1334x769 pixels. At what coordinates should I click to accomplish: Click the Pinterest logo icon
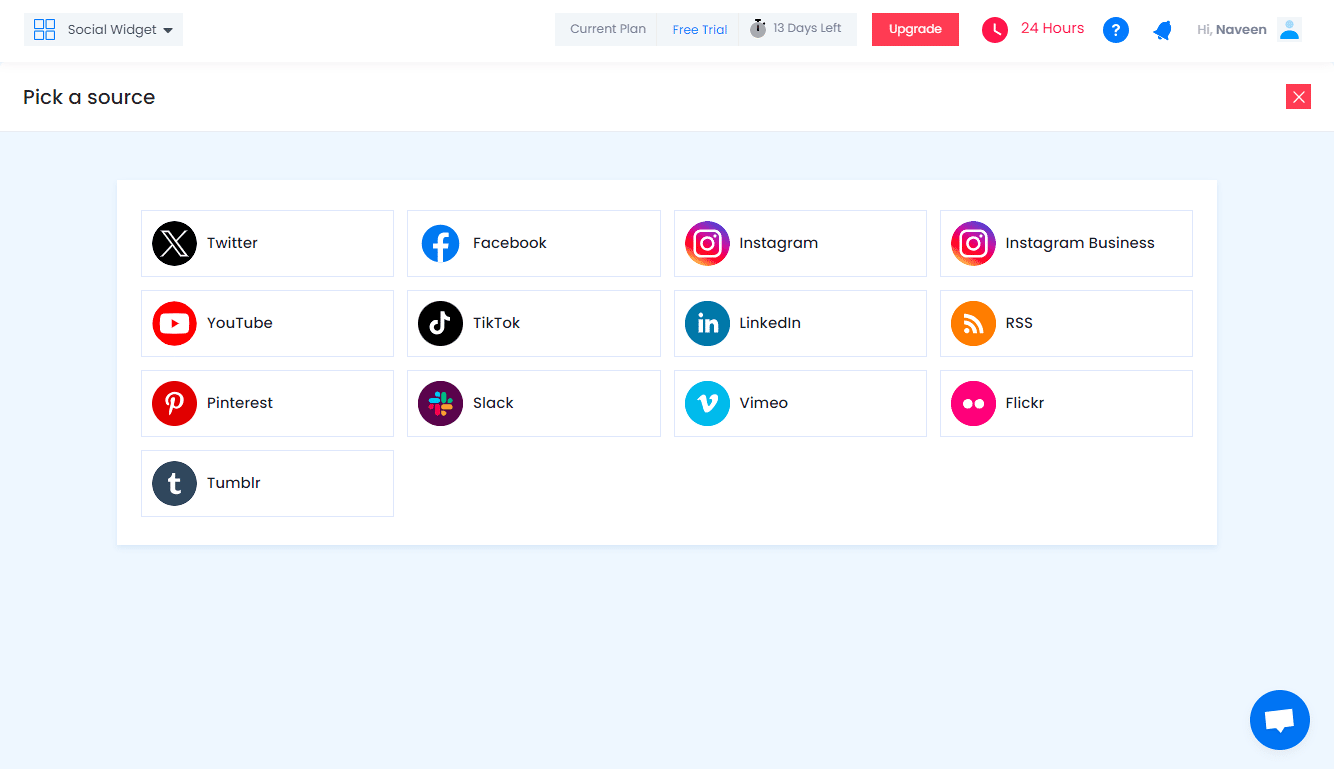click(174, 403)
